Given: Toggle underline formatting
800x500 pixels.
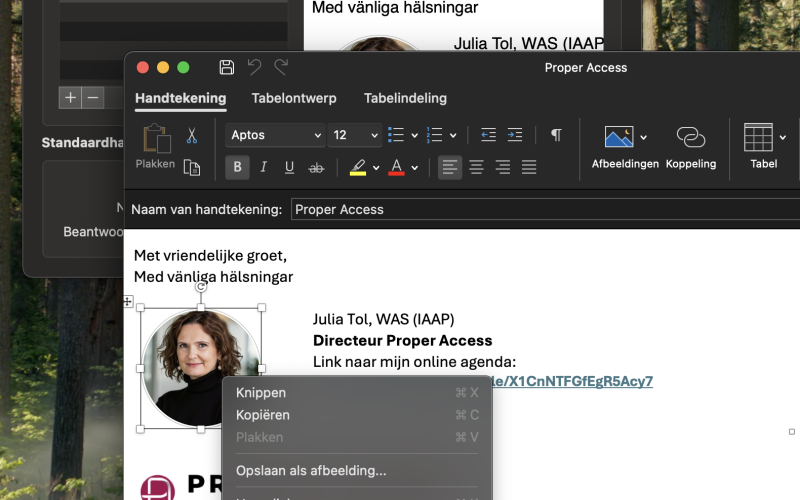Looking at the screenshot, I should coord(289,167).
